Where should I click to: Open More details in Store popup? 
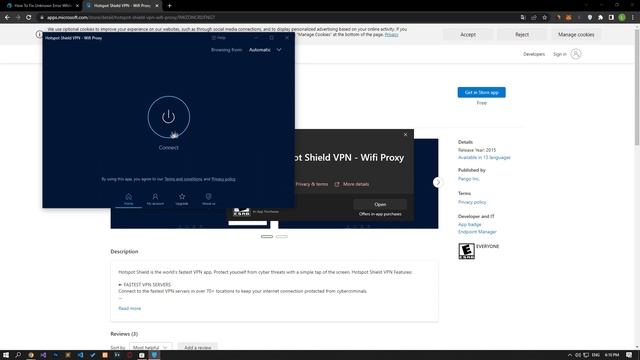(x=352, y=184)
